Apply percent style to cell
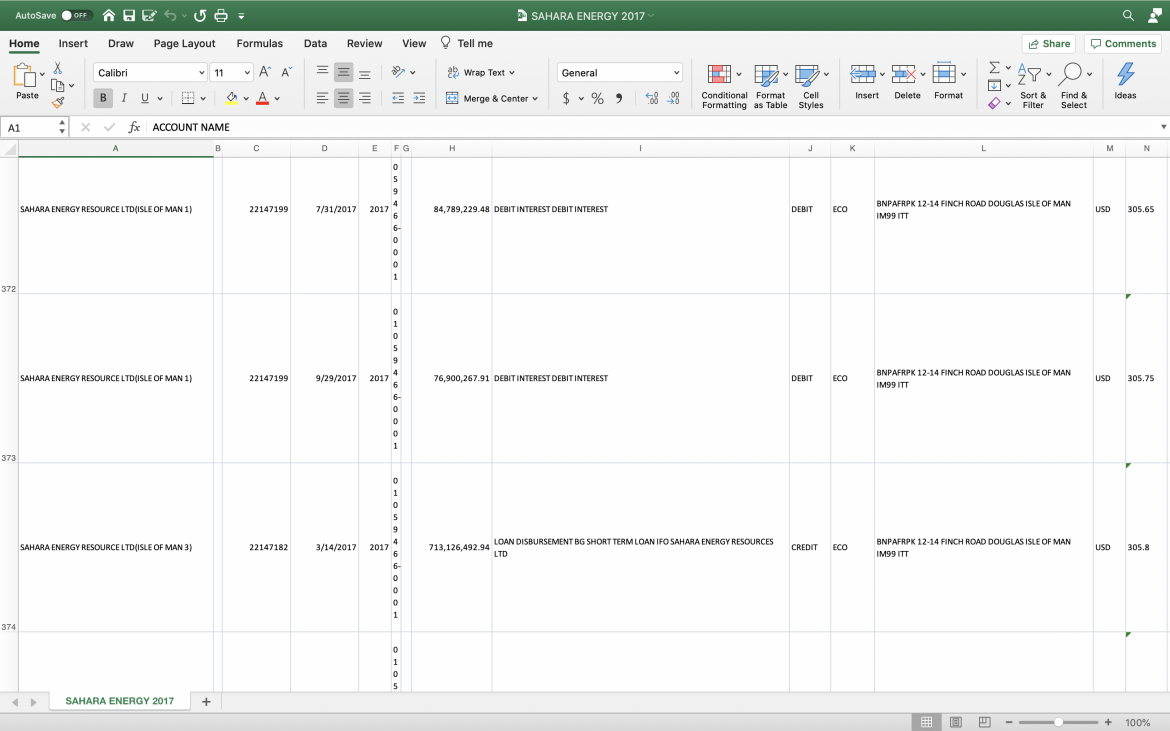 [598, 98]
